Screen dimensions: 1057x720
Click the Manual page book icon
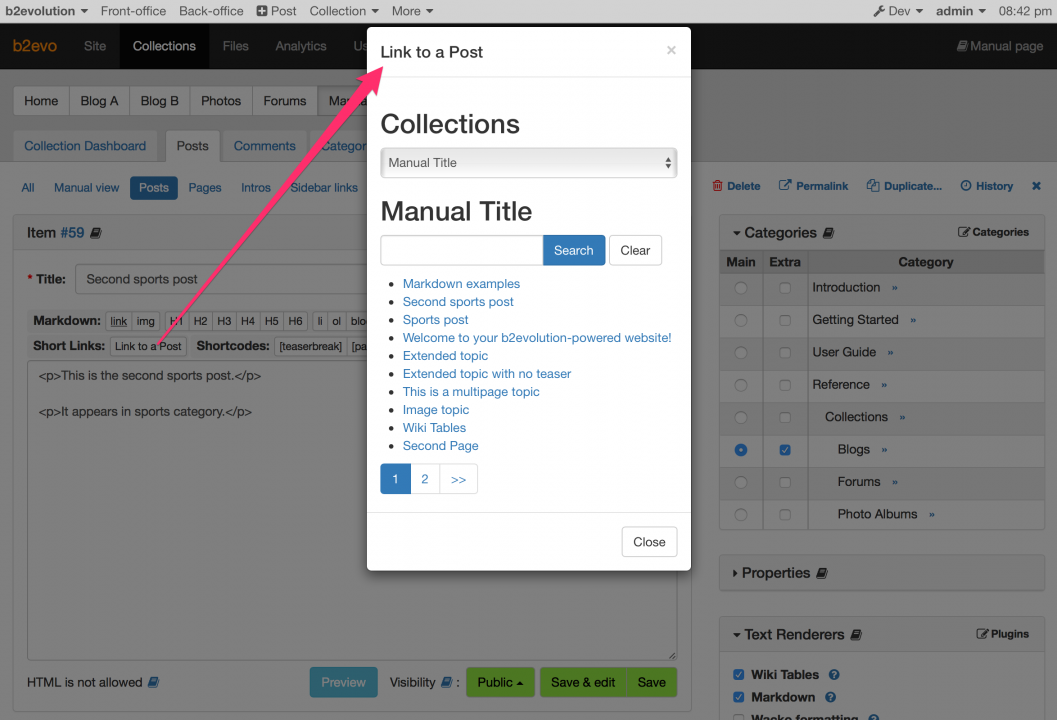pos(963,46)
